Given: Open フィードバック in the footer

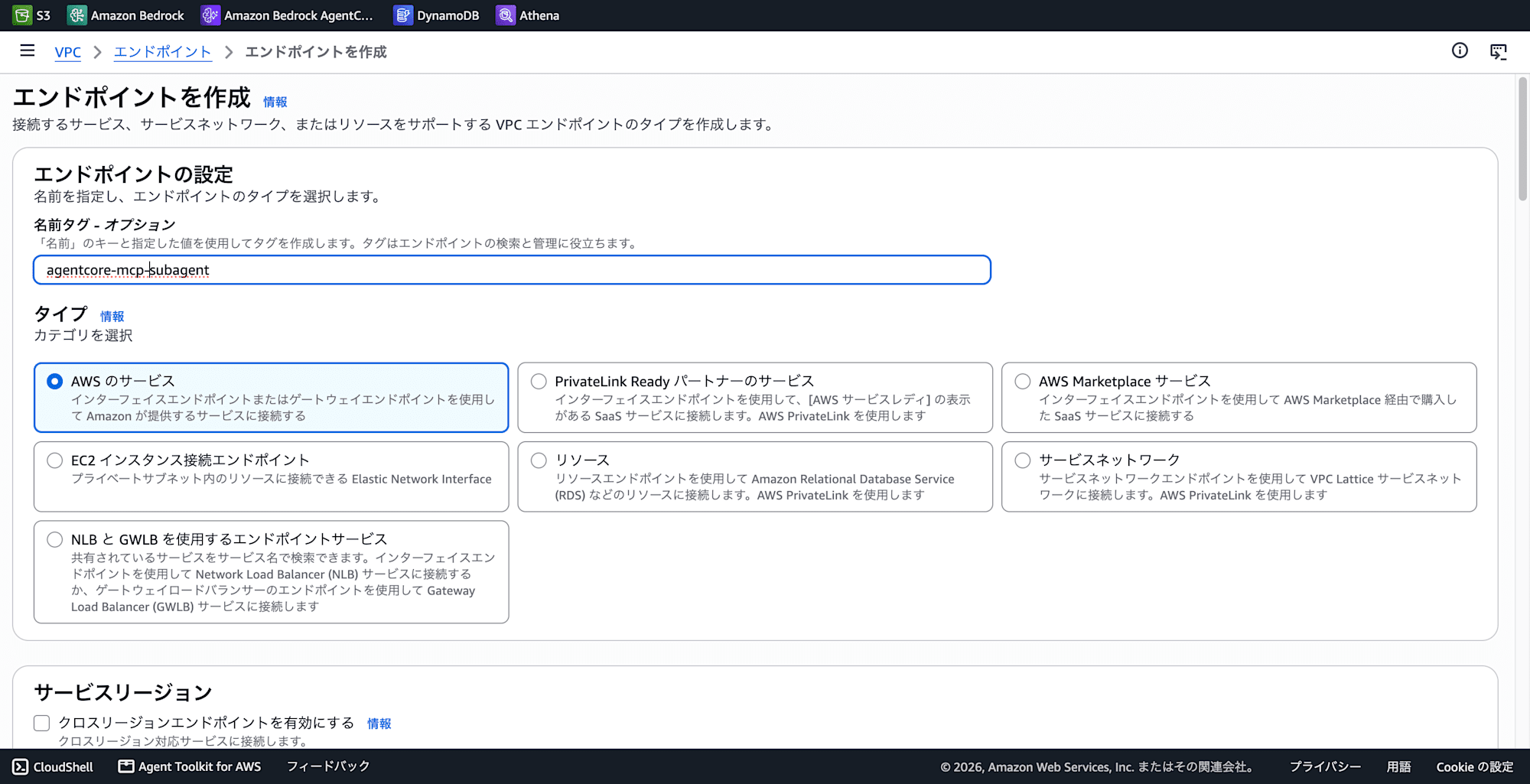Looking at the screenshot, I should click(328, 766).
